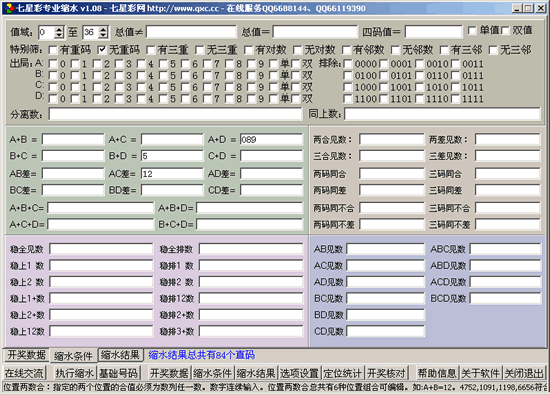Focus the 稳排12数 input field
550x395 pixels.
tap(251, 299)
